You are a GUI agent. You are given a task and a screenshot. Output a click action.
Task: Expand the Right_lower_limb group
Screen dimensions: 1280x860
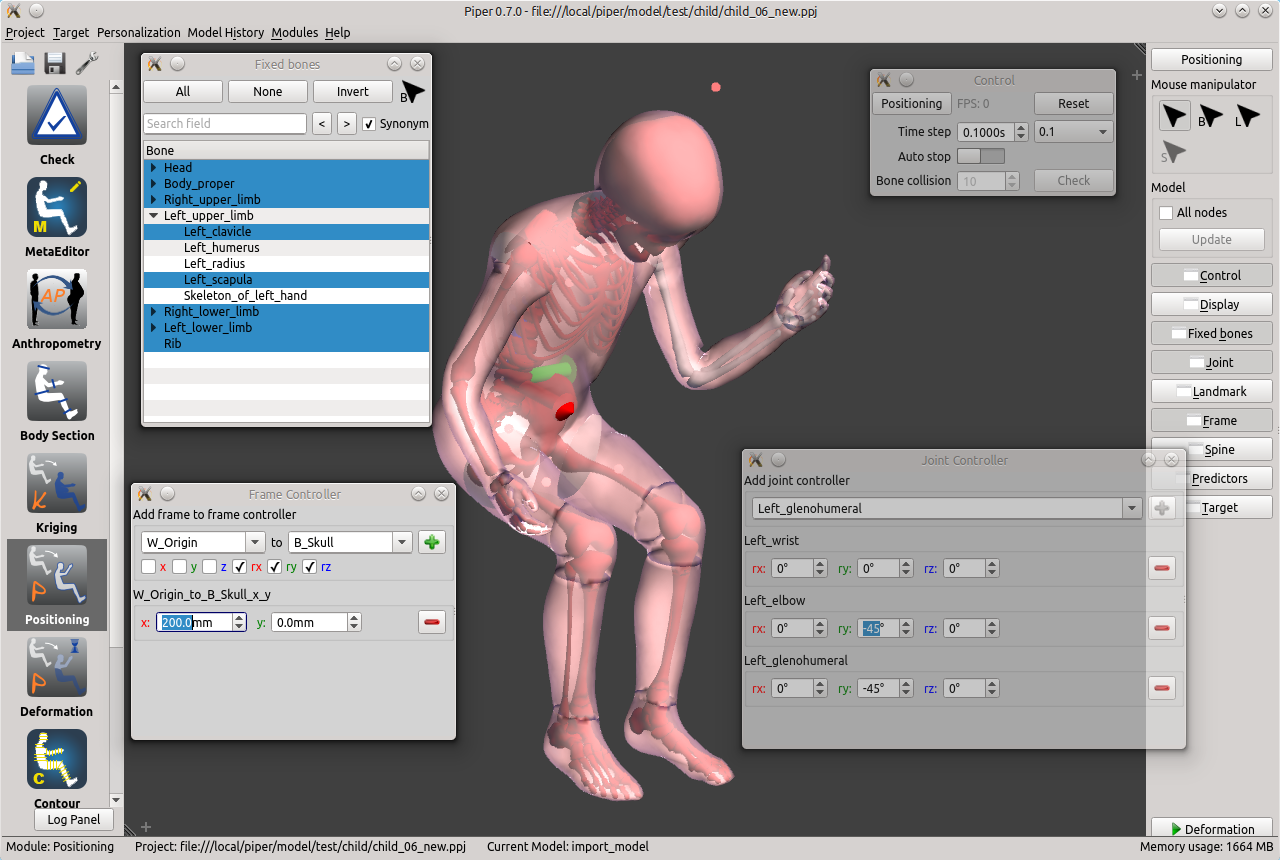point(154,312)
